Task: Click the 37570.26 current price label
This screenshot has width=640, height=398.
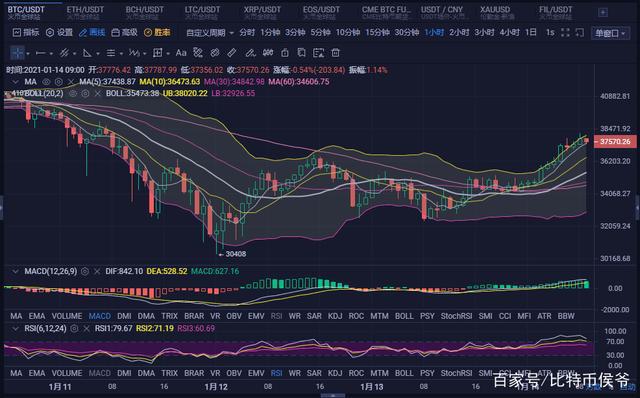Action: point(615,142)
